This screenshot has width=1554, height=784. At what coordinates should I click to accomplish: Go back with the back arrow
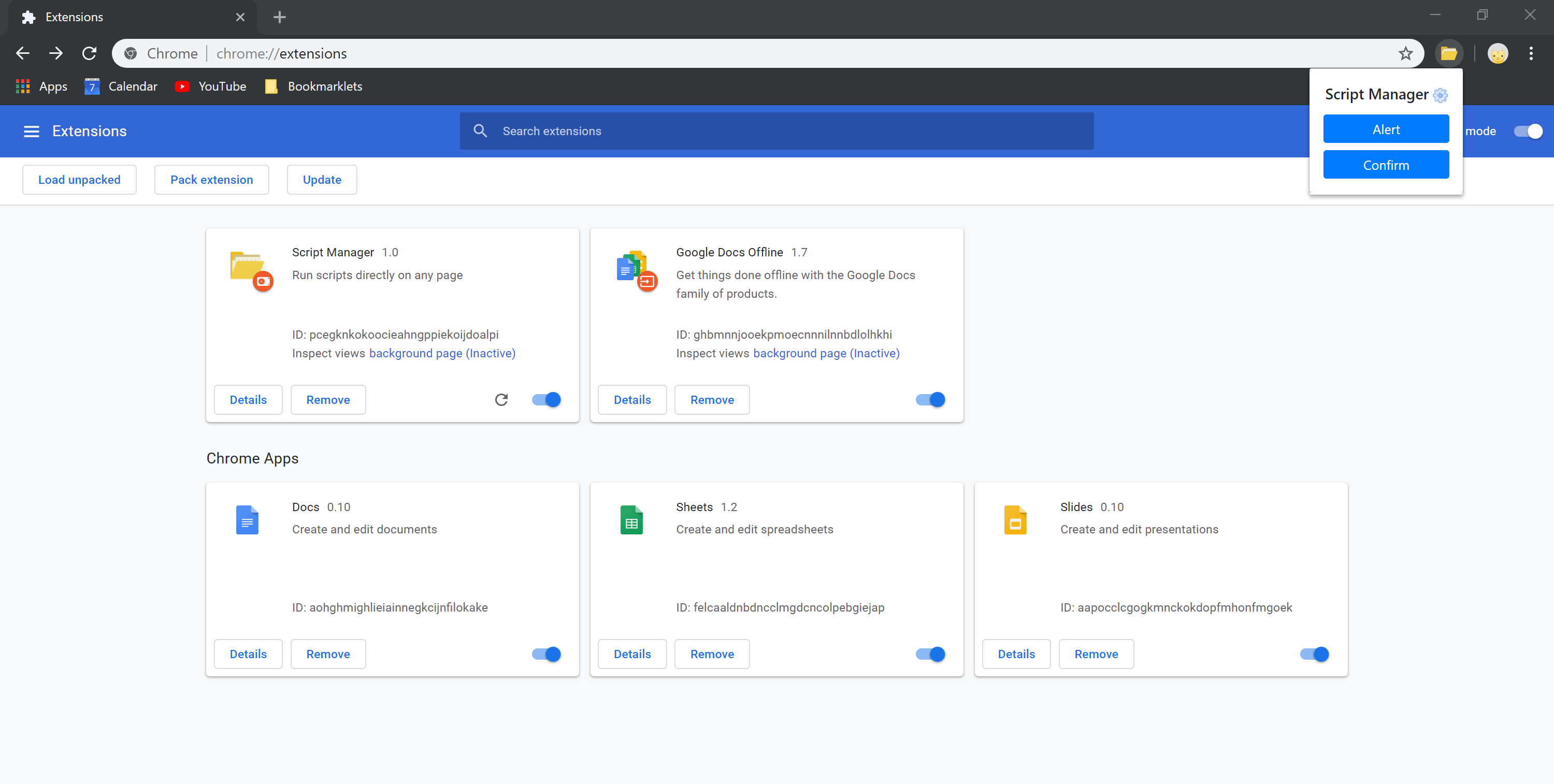[23, 54]
